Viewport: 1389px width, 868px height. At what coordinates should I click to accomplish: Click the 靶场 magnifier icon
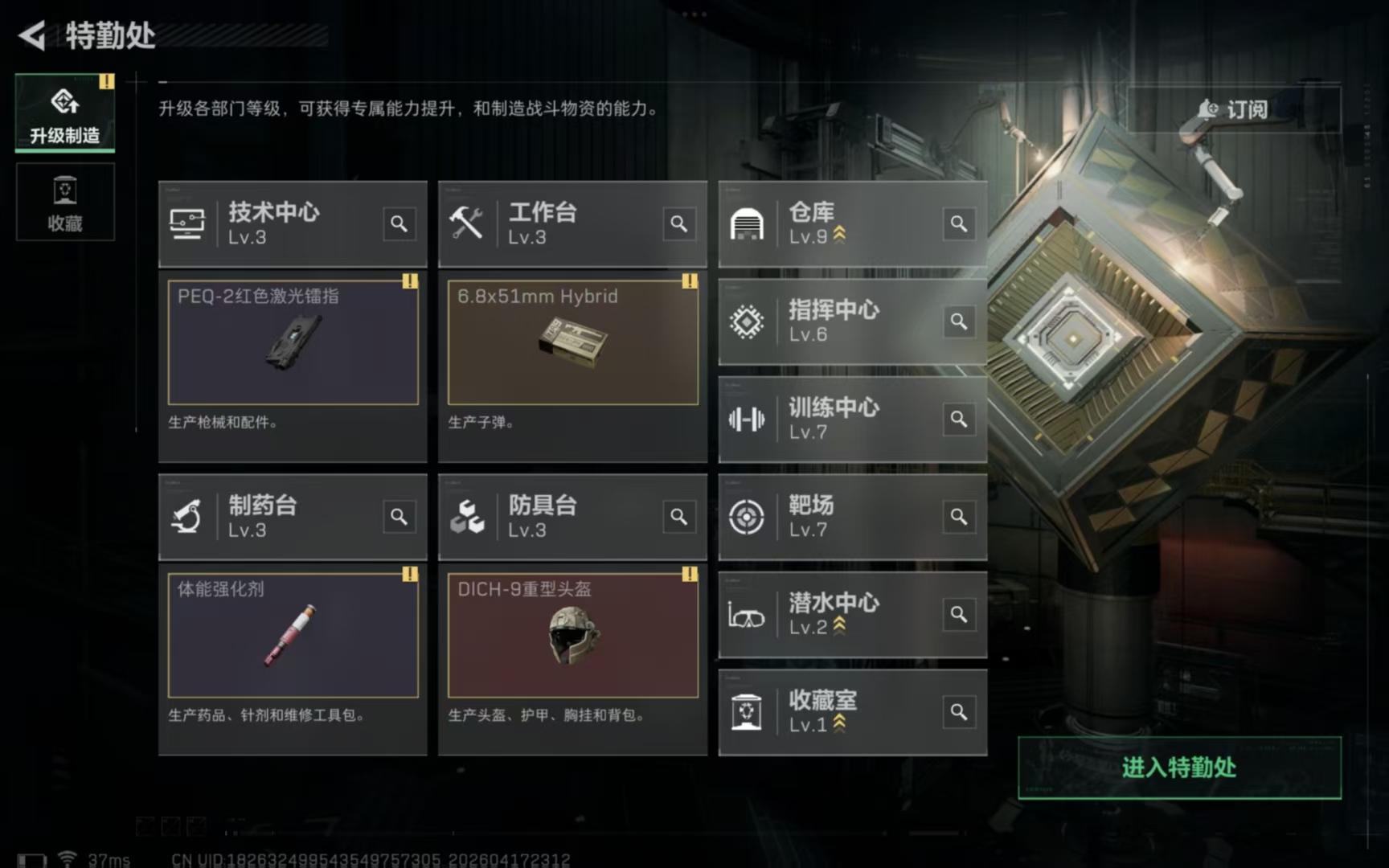[x=958, y=517]
